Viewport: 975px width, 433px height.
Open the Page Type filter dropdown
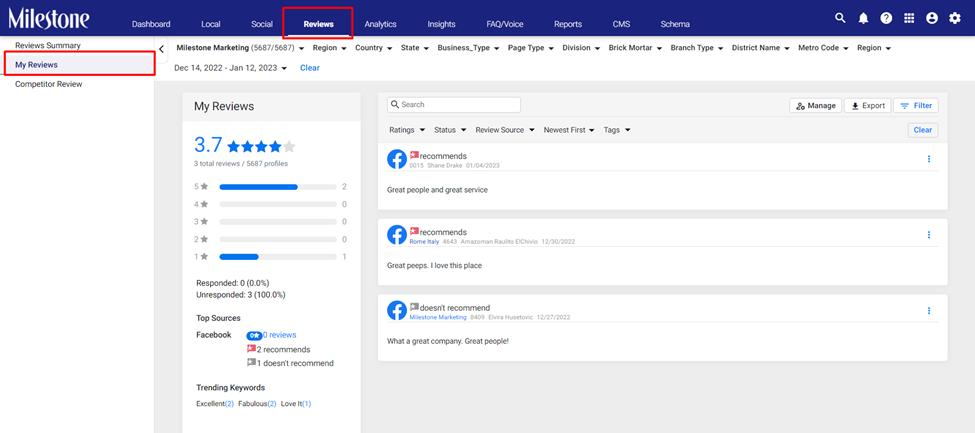(x=530, y=48)
